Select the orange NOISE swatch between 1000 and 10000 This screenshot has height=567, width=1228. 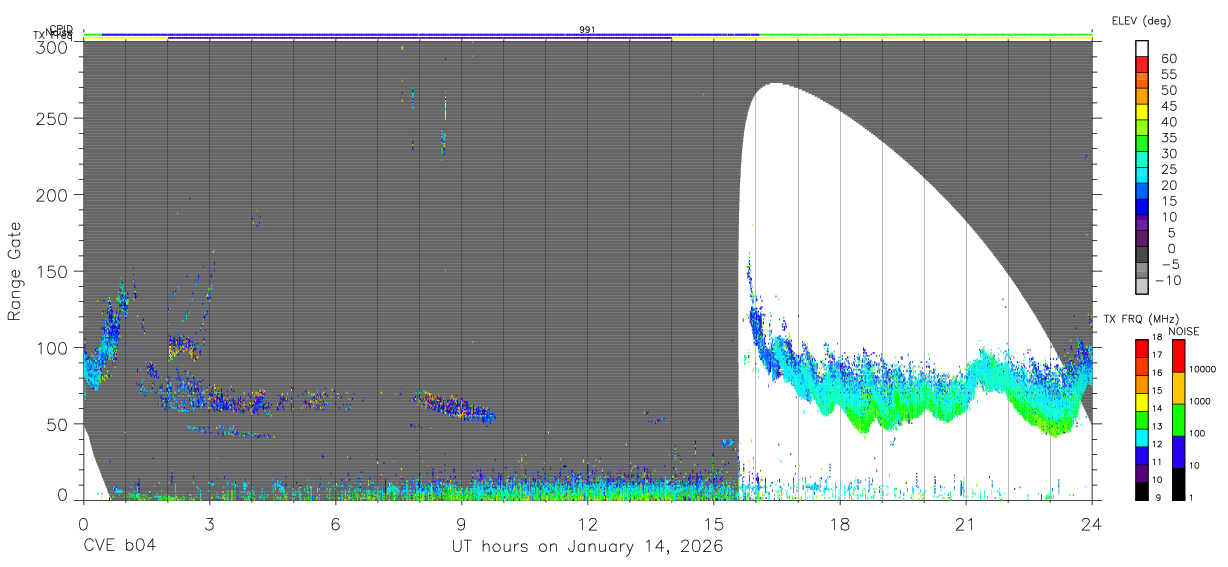coord(1177,387)
